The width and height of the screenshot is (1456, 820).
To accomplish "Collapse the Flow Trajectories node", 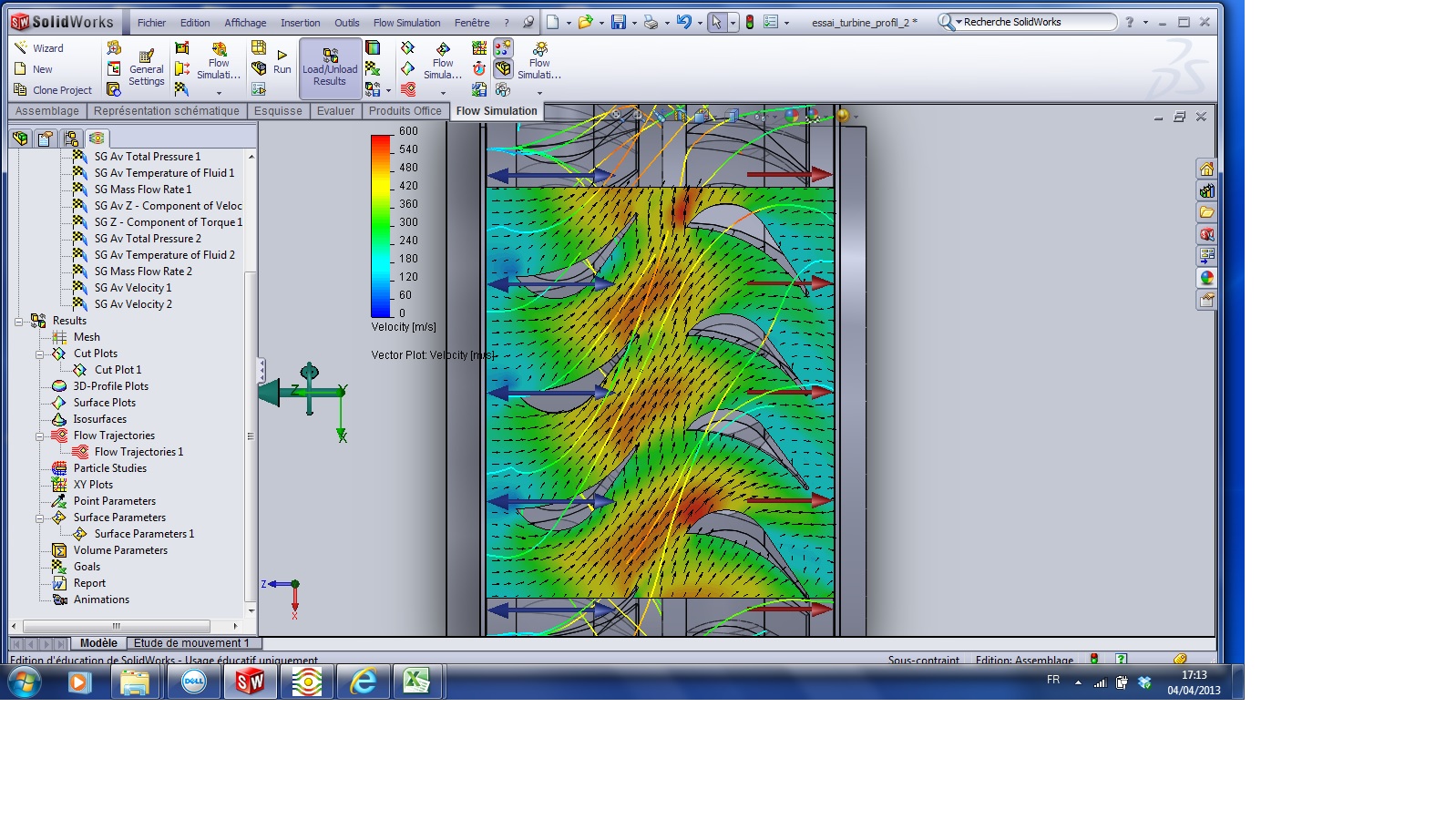I will (x=40, y=436).
